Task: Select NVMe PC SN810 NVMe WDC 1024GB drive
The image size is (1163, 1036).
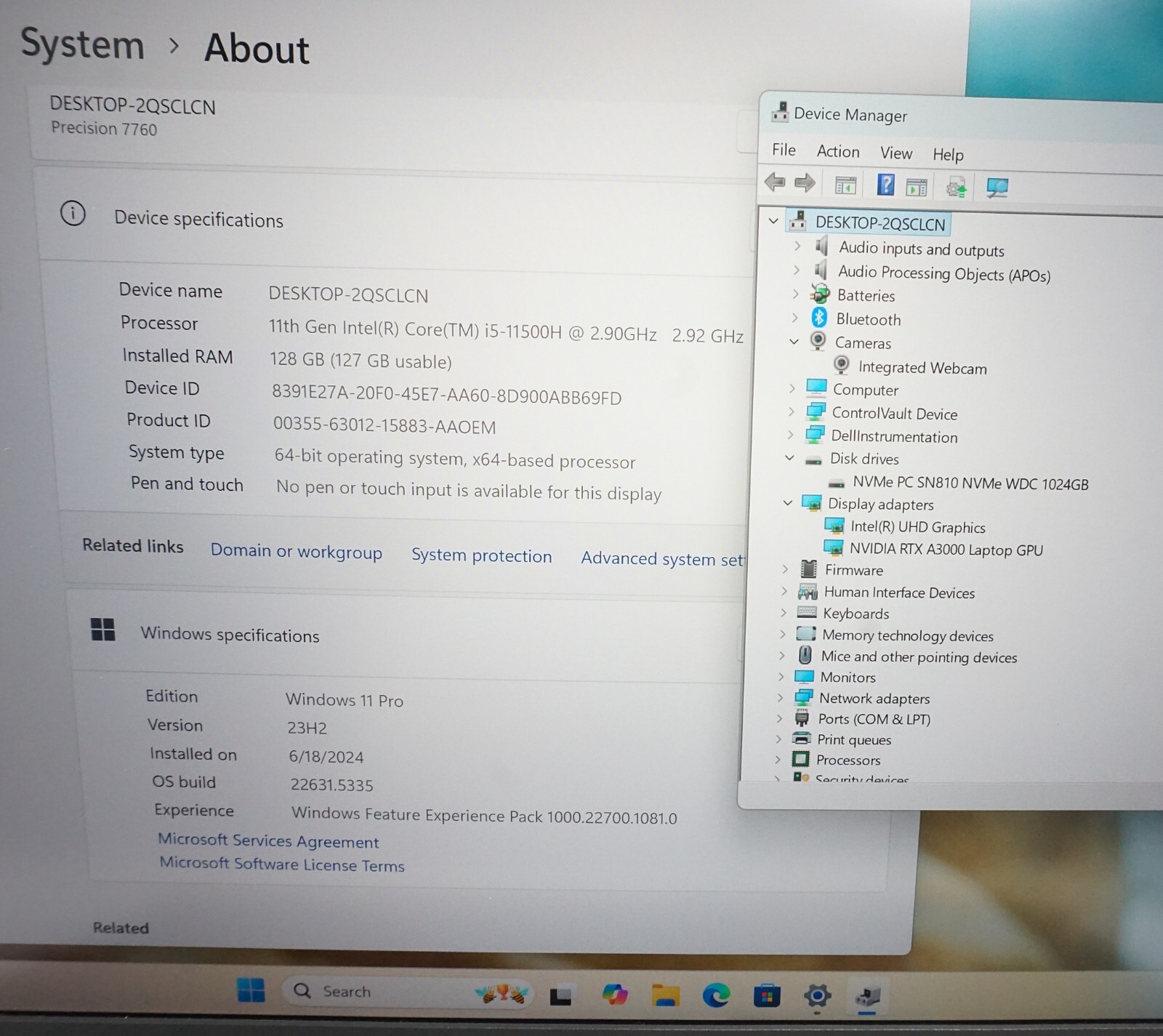Action: point(970,483)
